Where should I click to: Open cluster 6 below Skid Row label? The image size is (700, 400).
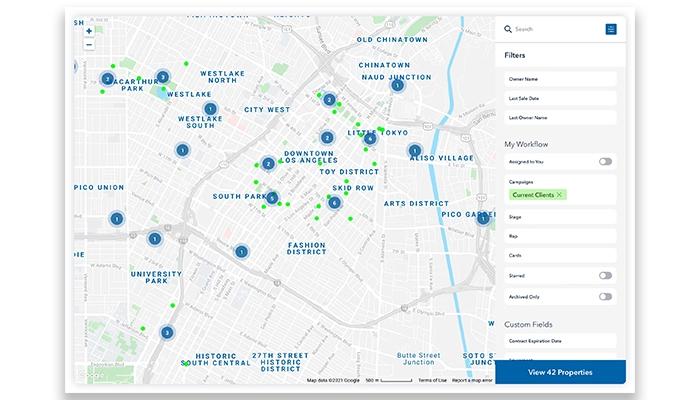coord(334,203)
